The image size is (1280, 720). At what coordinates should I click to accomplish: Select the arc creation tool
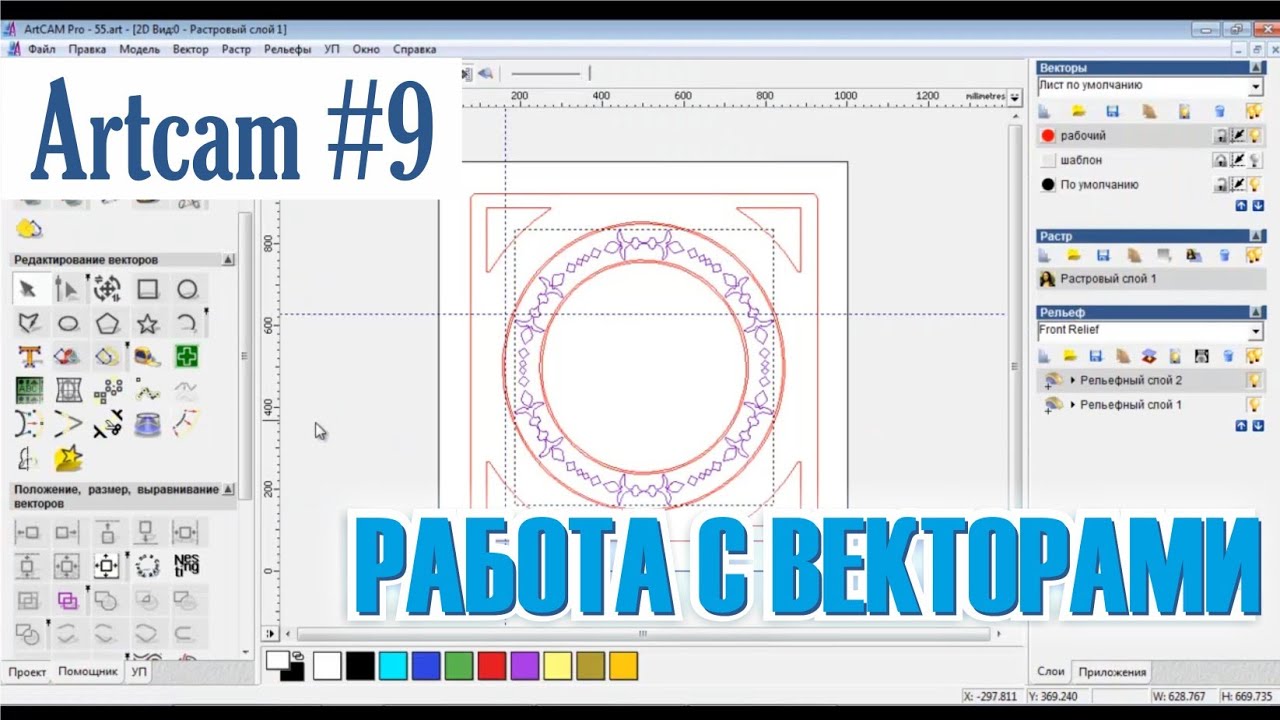pos(187,323)
